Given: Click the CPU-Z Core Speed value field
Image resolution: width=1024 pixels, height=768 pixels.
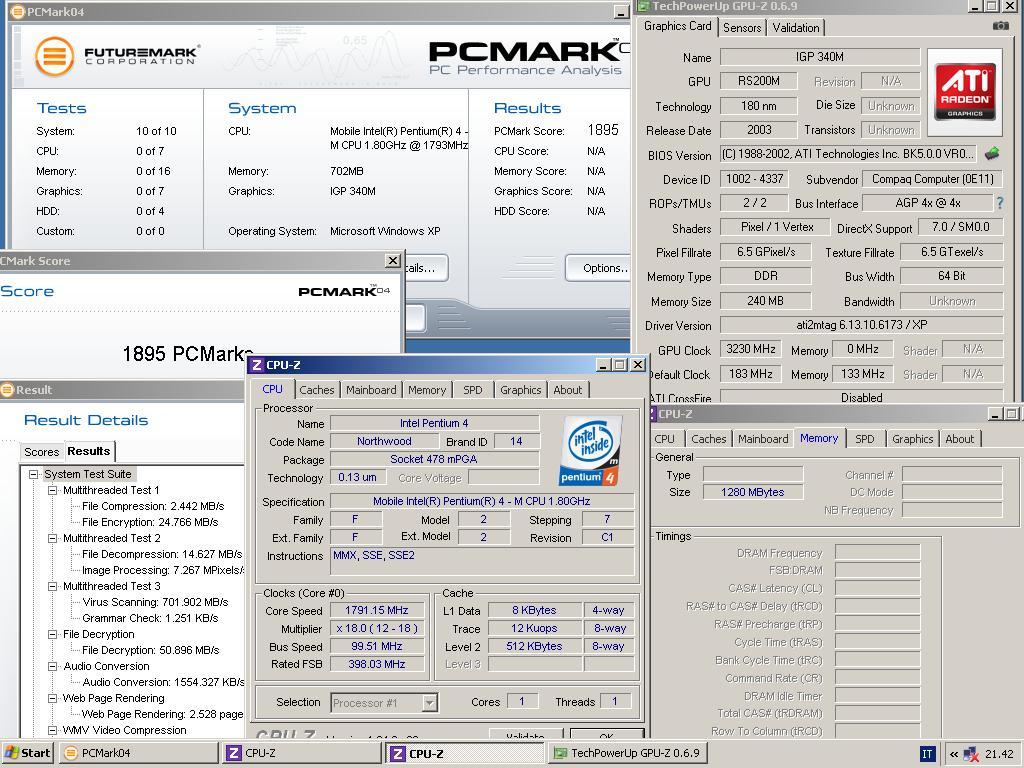Looking at the screenshot, I should coord(377,611).
